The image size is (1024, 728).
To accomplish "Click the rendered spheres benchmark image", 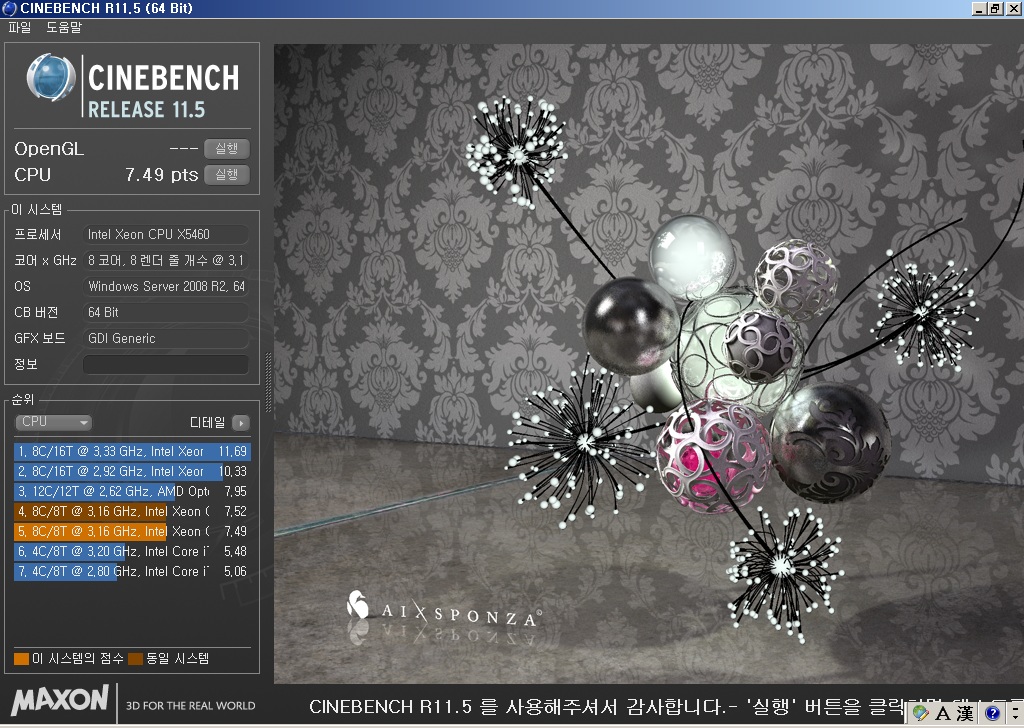I will 648,364.
